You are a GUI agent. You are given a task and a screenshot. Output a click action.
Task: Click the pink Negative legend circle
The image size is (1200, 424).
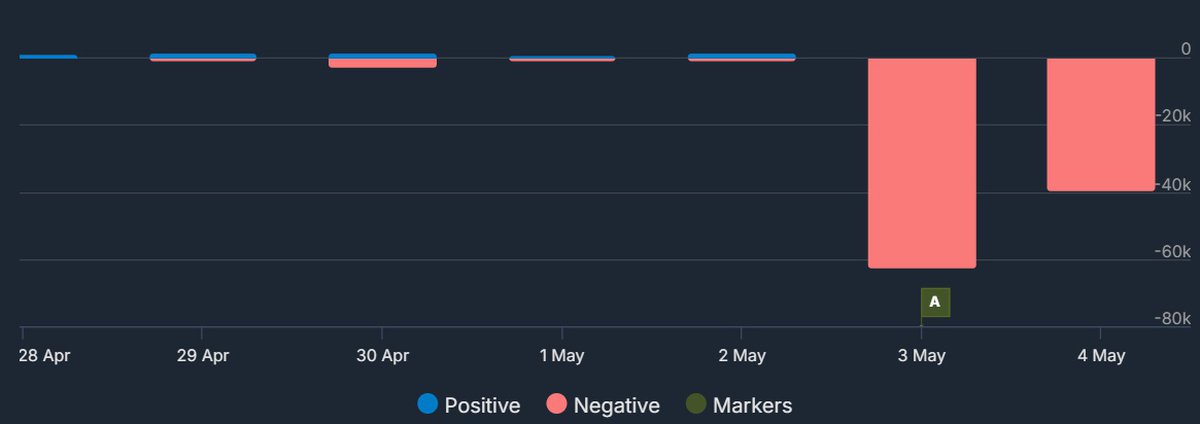coord(557,405)
